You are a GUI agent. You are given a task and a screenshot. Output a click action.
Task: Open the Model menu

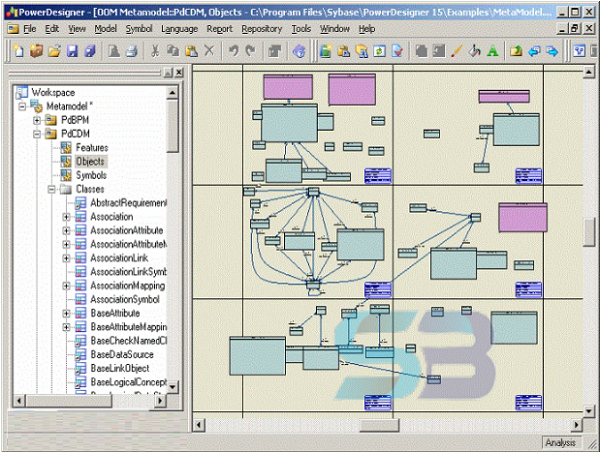[x=106, y=29]
